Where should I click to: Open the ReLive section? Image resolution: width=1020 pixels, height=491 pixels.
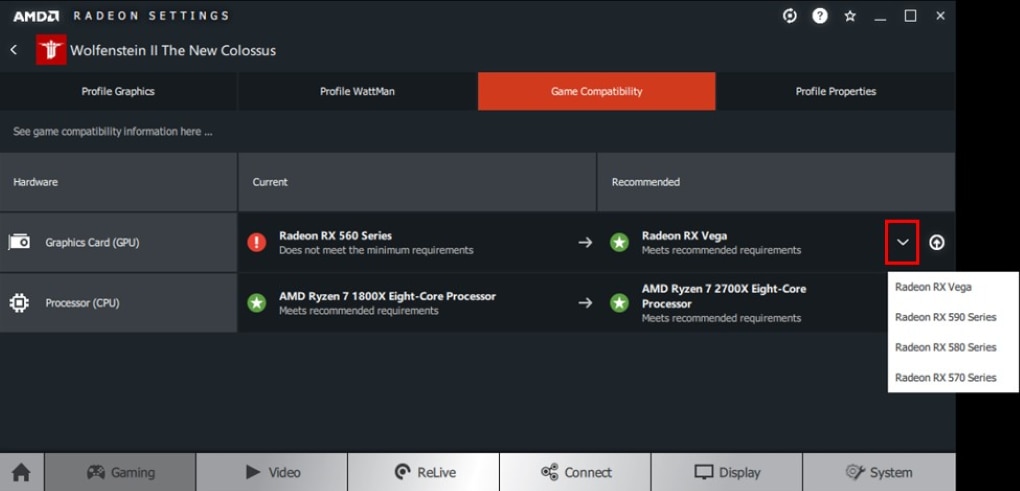[x=423, y=472]
